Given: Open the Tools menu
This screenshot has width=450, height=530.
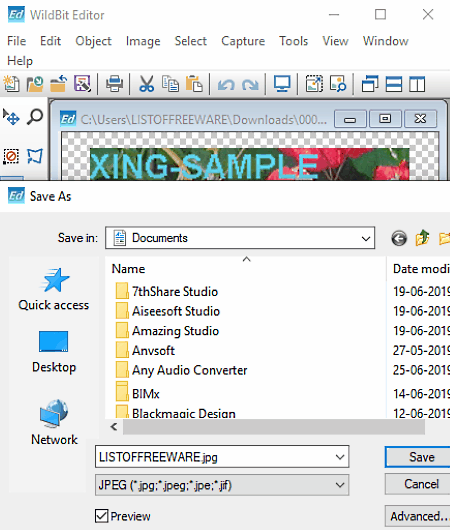Looking at the screenshot, I should pos(293,41).
